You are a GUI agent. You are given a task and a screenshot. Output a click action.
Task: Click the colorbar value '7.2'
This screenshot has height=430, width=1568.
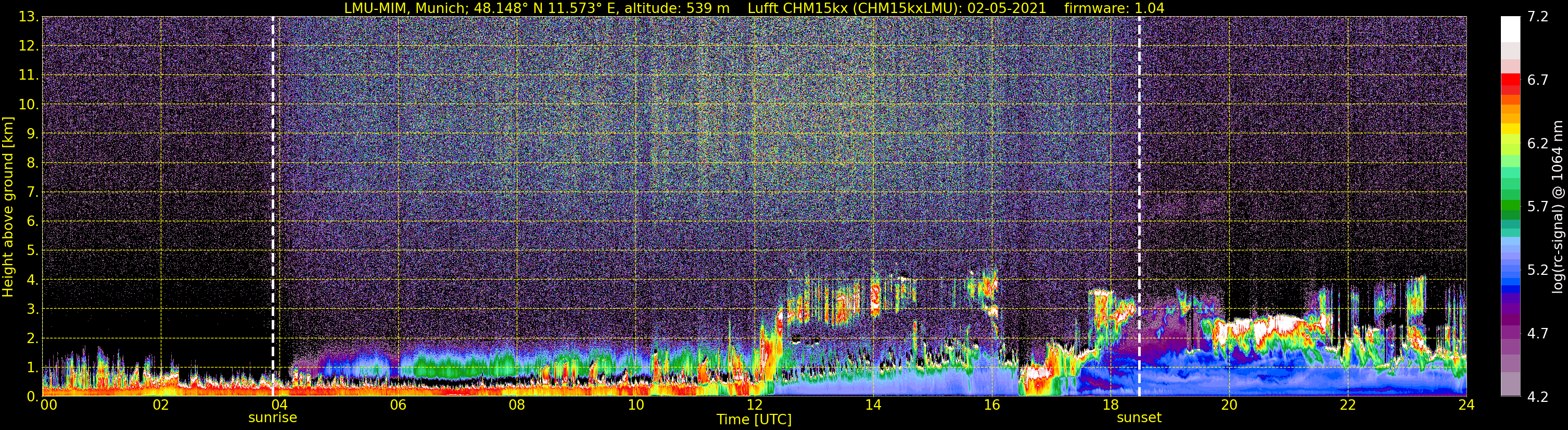(1538, 17)
